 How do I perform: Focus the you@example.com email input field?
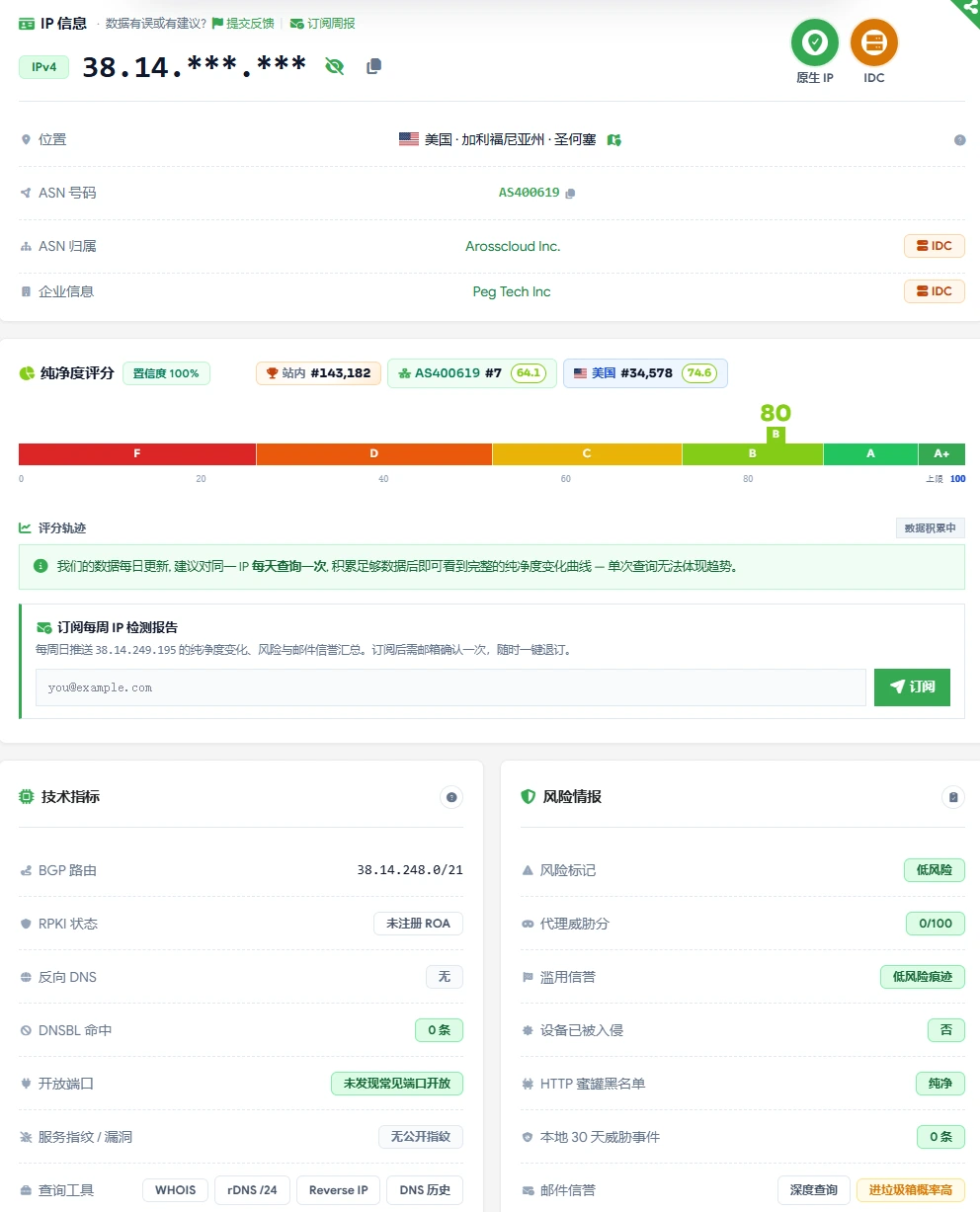point(450,687)
